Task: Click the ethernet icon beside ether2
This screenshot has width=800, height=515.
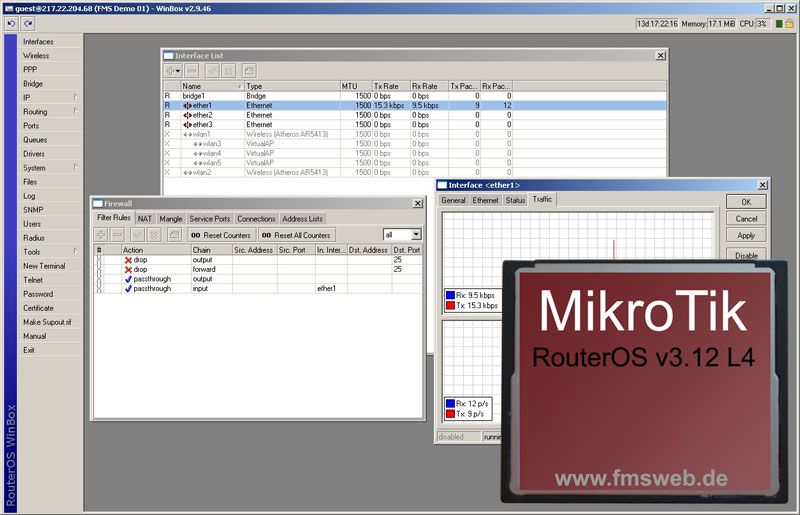Action: coord(187,115)
